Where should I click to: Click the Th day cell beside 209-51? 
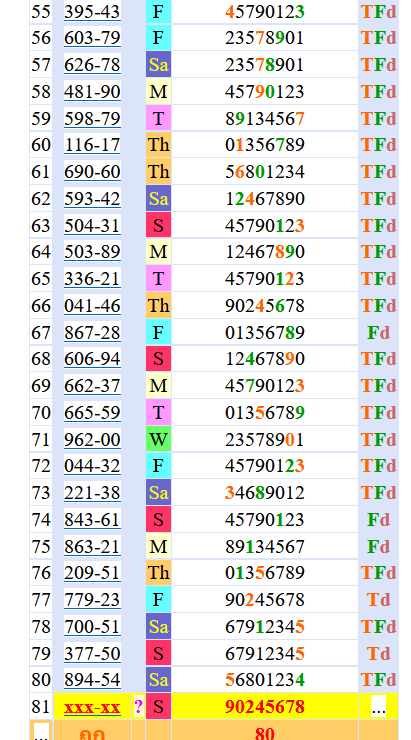(x=158, y=573)
